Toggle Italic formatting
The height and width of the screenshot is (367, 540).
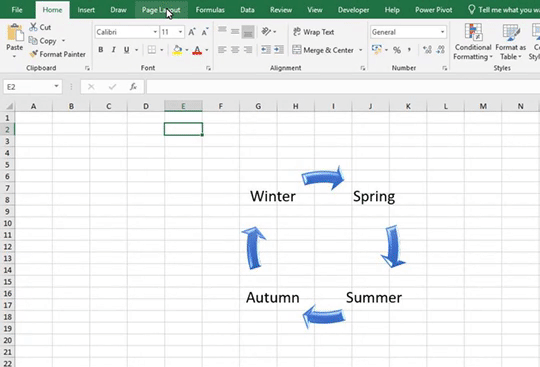click(113, 50)
